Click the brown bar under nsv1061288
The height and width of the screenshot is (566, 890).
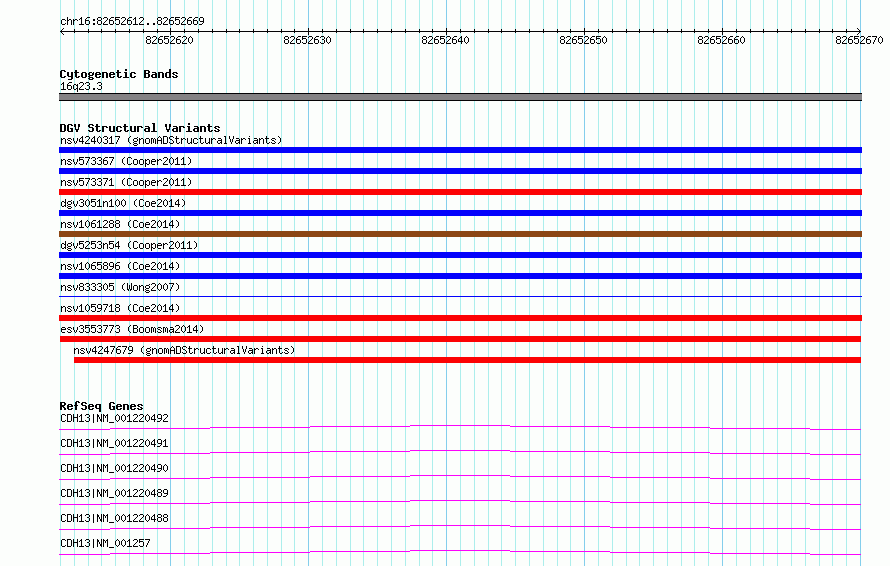pos(460,234)
